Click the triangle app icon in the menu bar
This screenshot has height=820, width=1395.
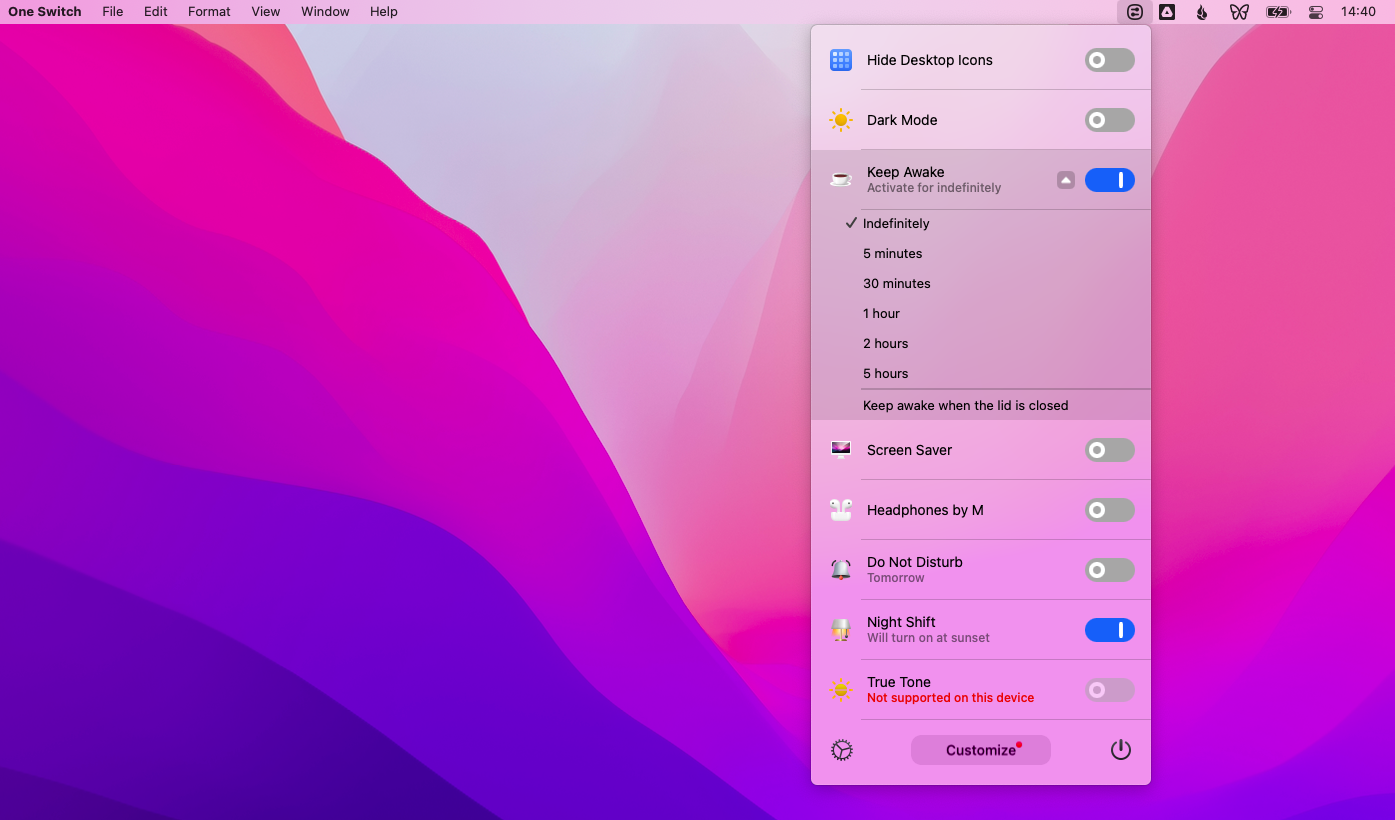(x=1167, y=12)
